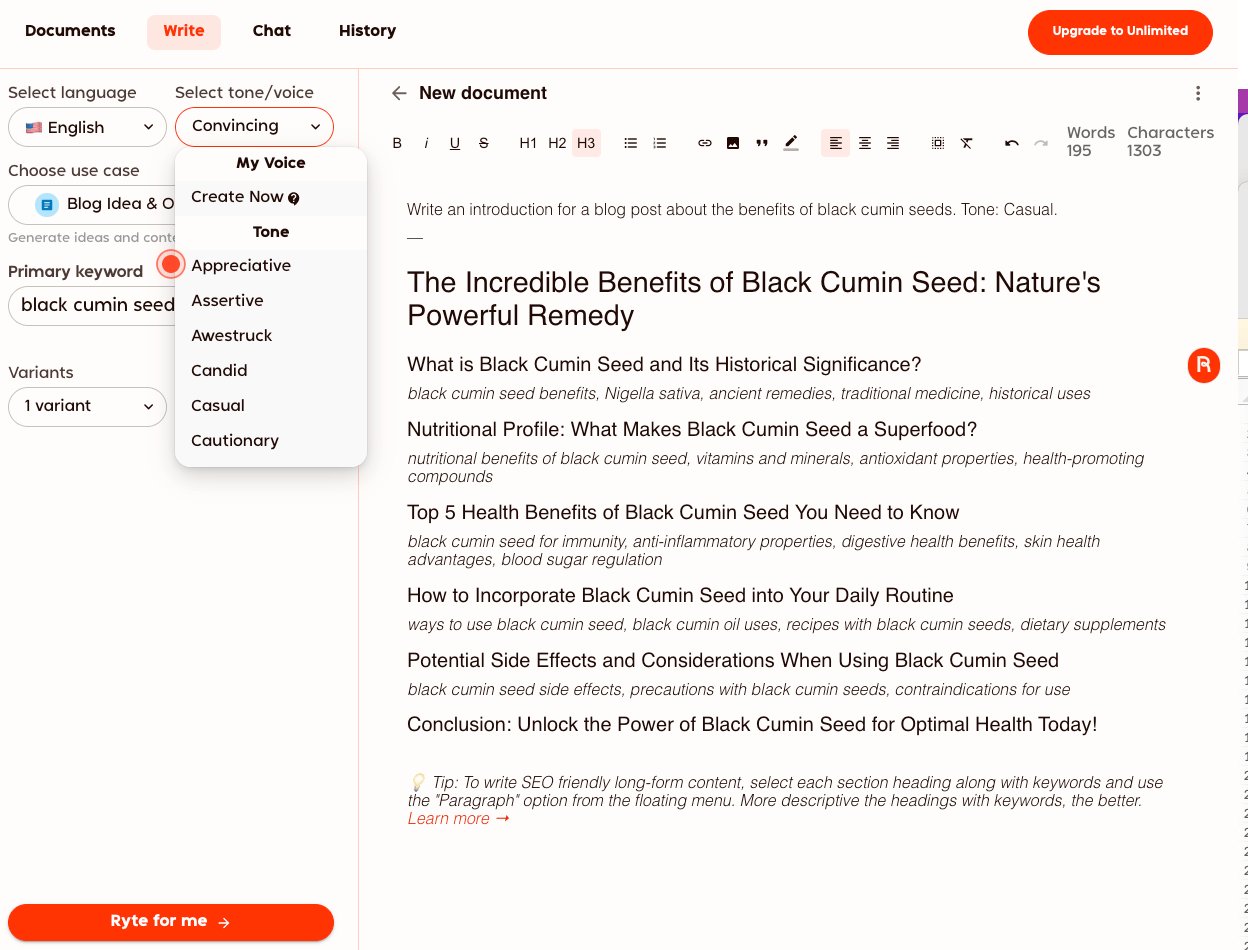Click the Characters 1303 counter
This screenshot has width=1248, height=950.
[x=1170, y=142]
